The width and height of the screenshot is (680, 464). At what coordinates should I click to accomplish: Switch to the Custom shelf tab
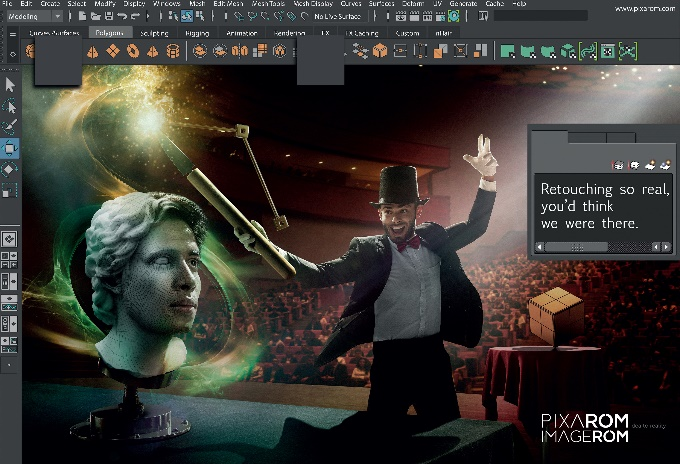(x=407, y=33)
